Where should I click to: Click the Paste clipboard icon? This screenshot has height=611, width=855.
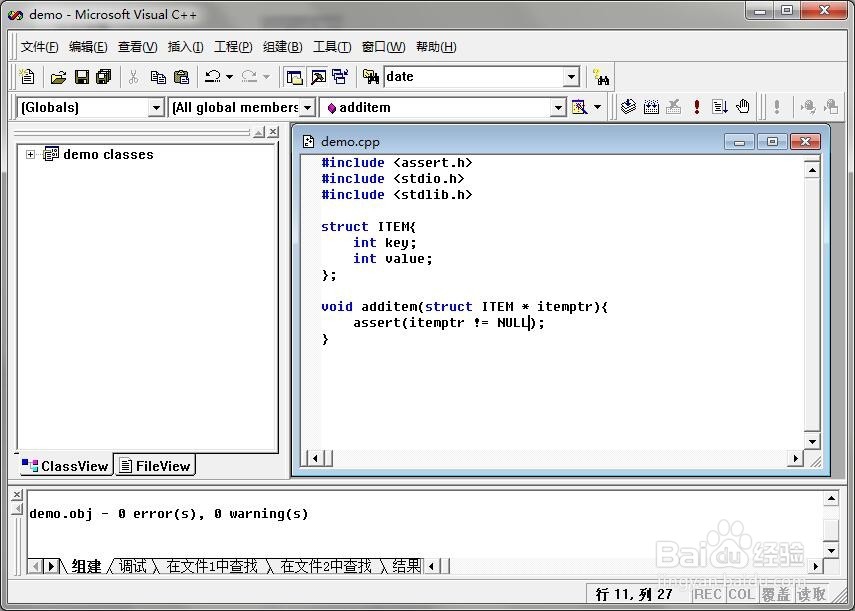pos(181,77)
